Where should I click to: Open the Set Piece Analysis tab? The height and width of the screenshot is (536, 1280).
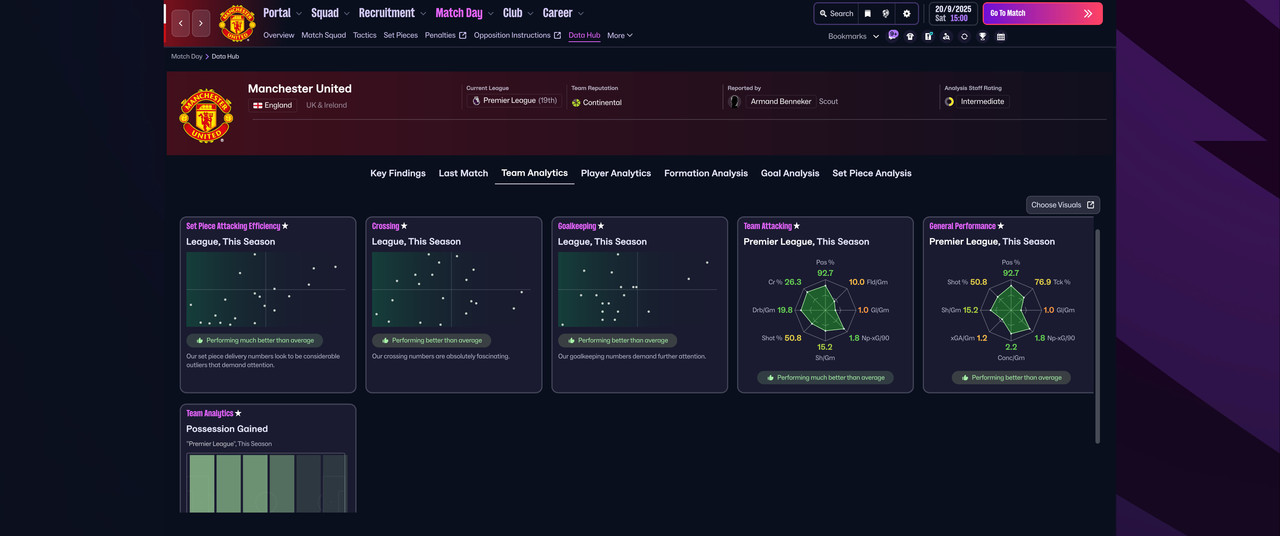[x=871, y=173]
